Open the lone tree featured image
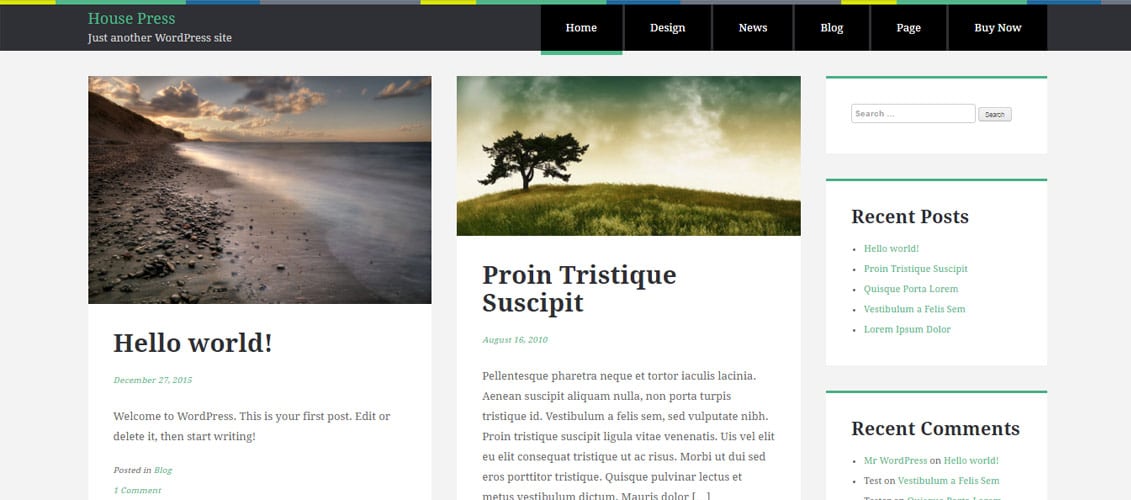The width and height of the screenshot is (1131, 500). (628, 156)
